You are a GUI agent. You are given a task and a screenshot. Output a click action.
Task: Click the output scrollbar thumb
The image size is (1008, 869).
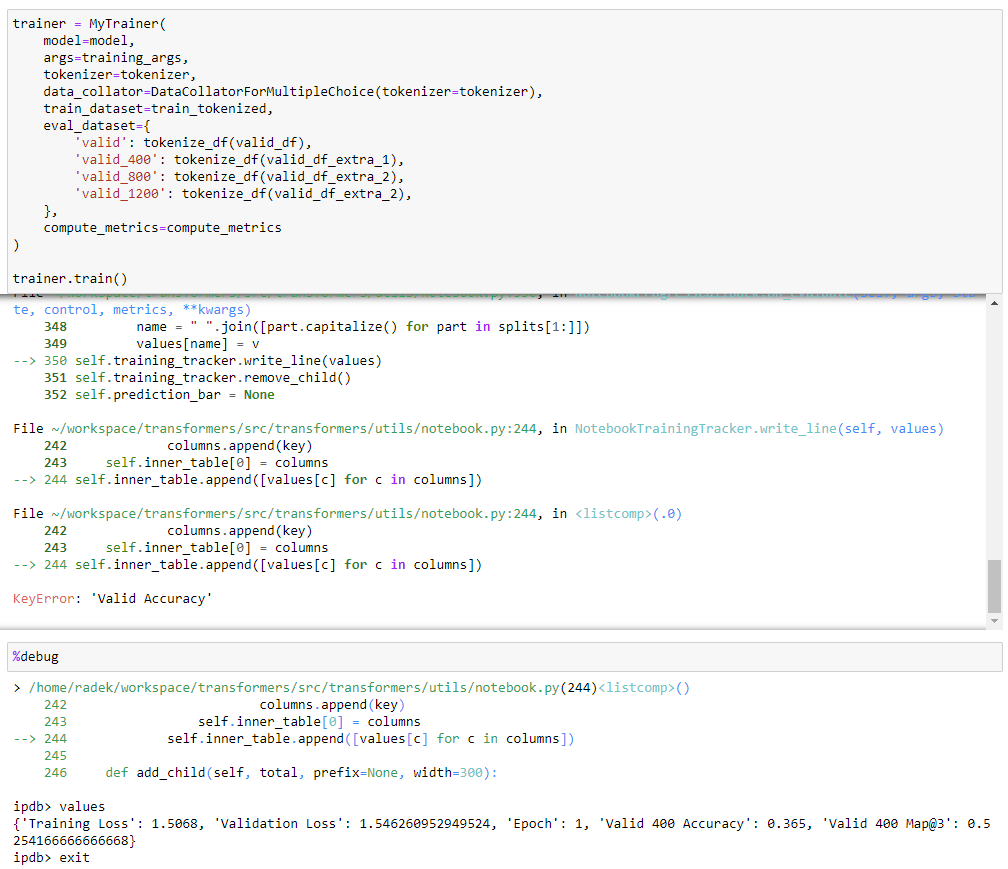tap(994, 586)
